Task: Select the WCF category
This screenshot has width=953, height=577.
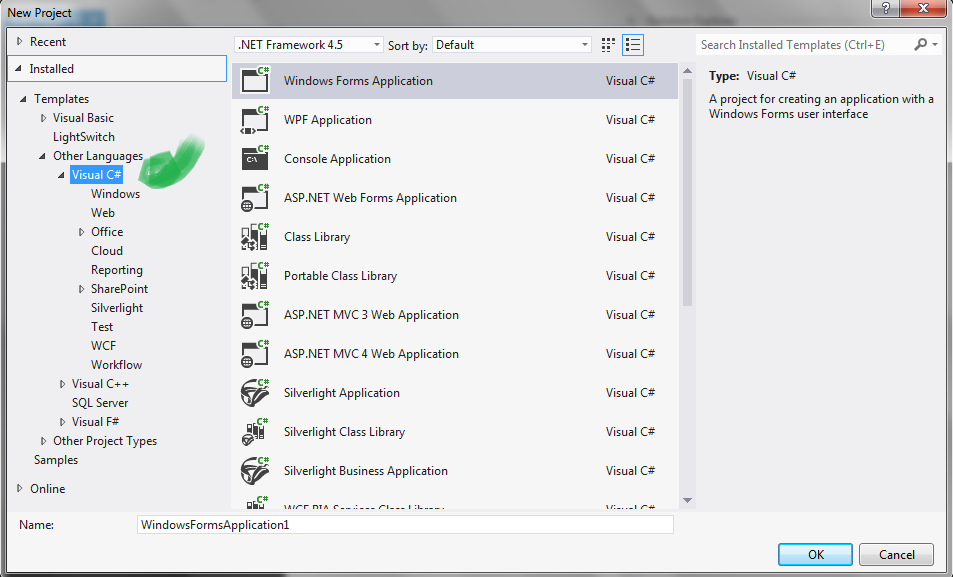Action: [x=103, y=345]
